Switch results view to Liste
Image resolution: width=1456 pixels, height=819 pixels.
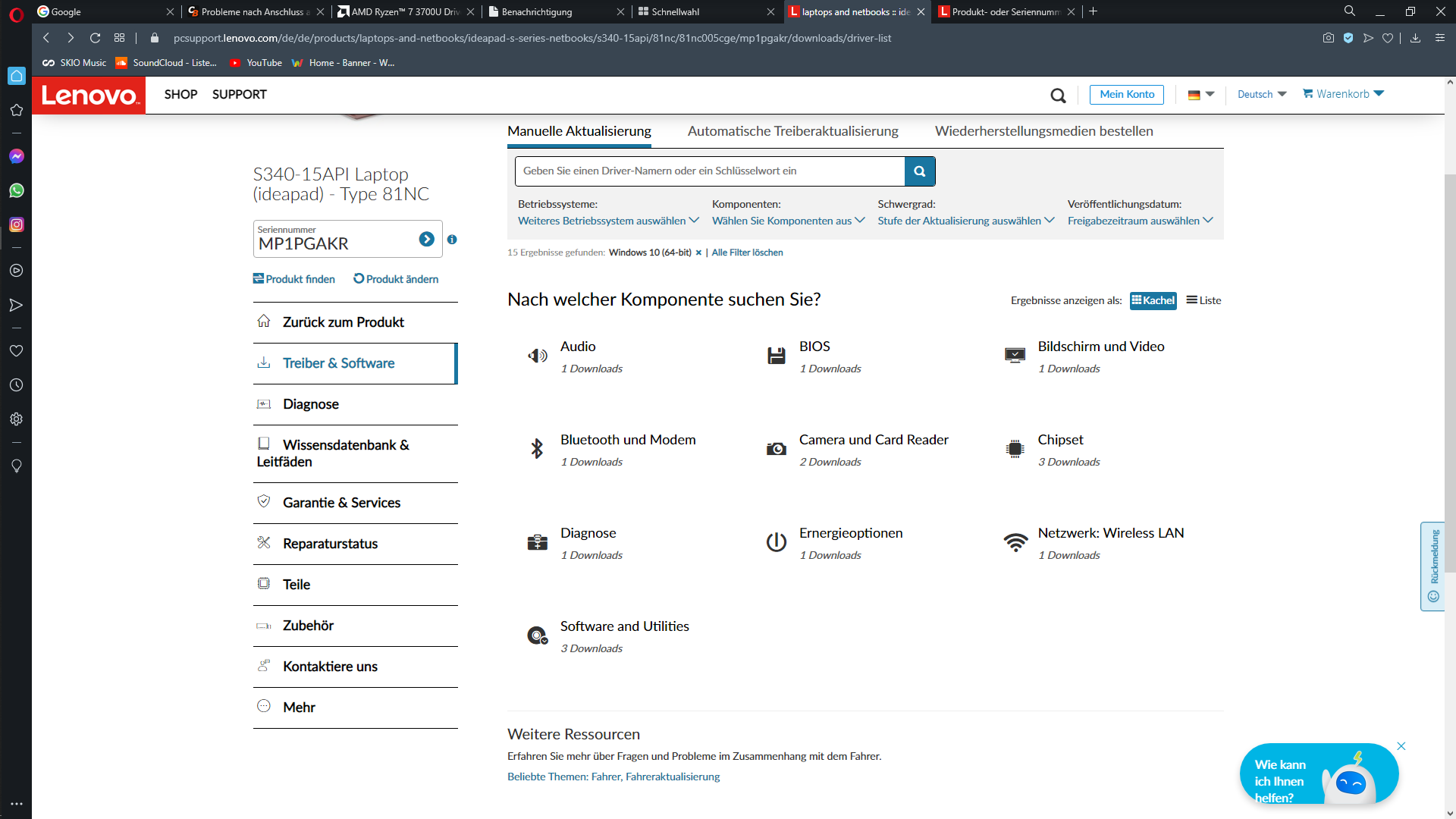1203,300
